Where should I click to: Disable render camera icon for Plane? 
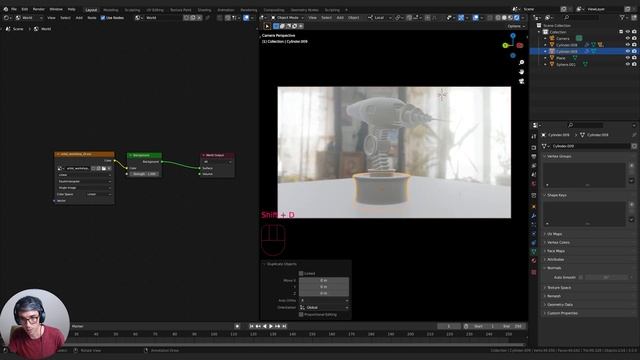[x=634, y=58]
